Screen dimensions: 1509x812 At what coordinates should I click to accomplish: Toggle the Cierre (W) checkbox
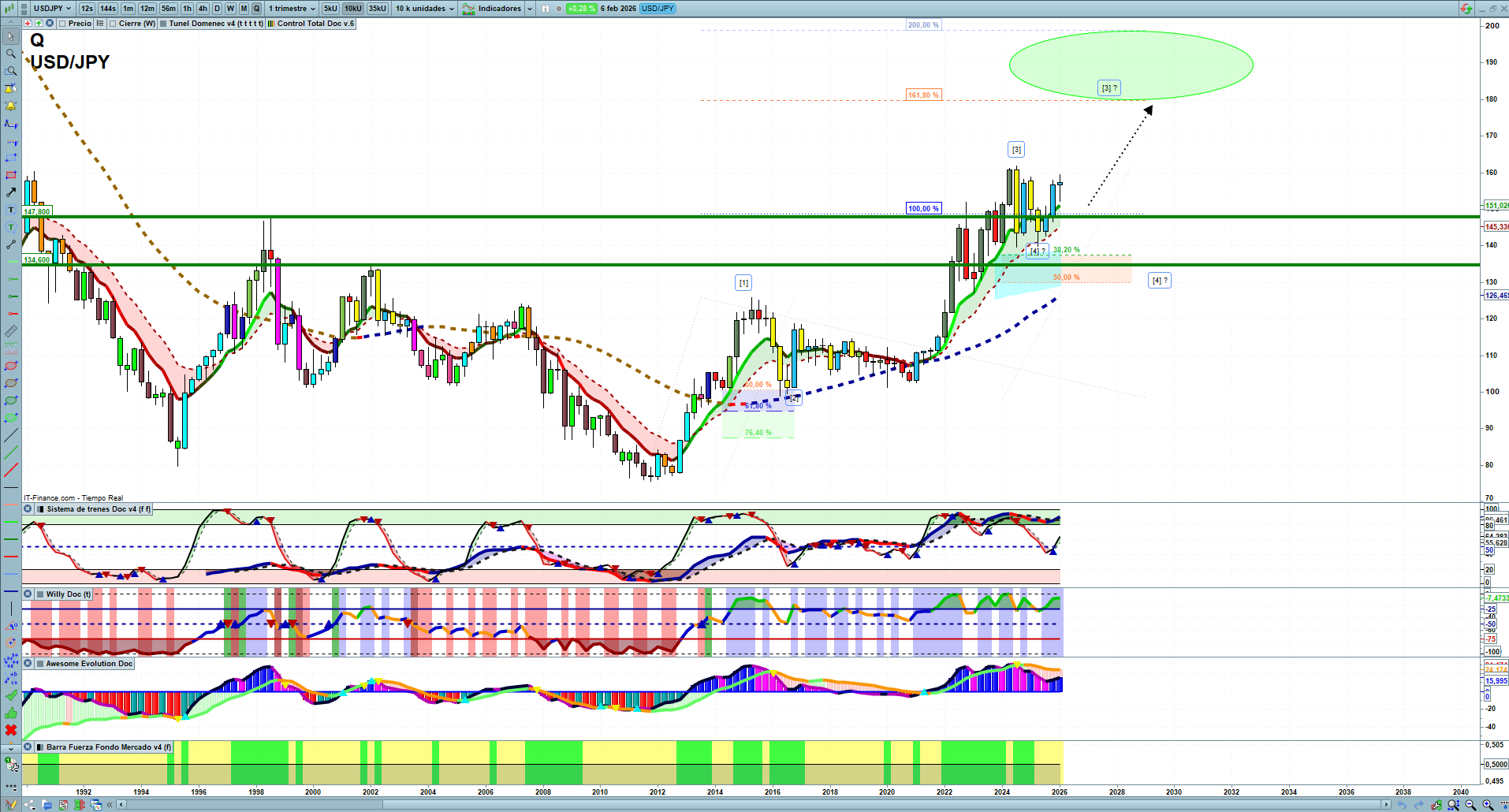(132, 24)
